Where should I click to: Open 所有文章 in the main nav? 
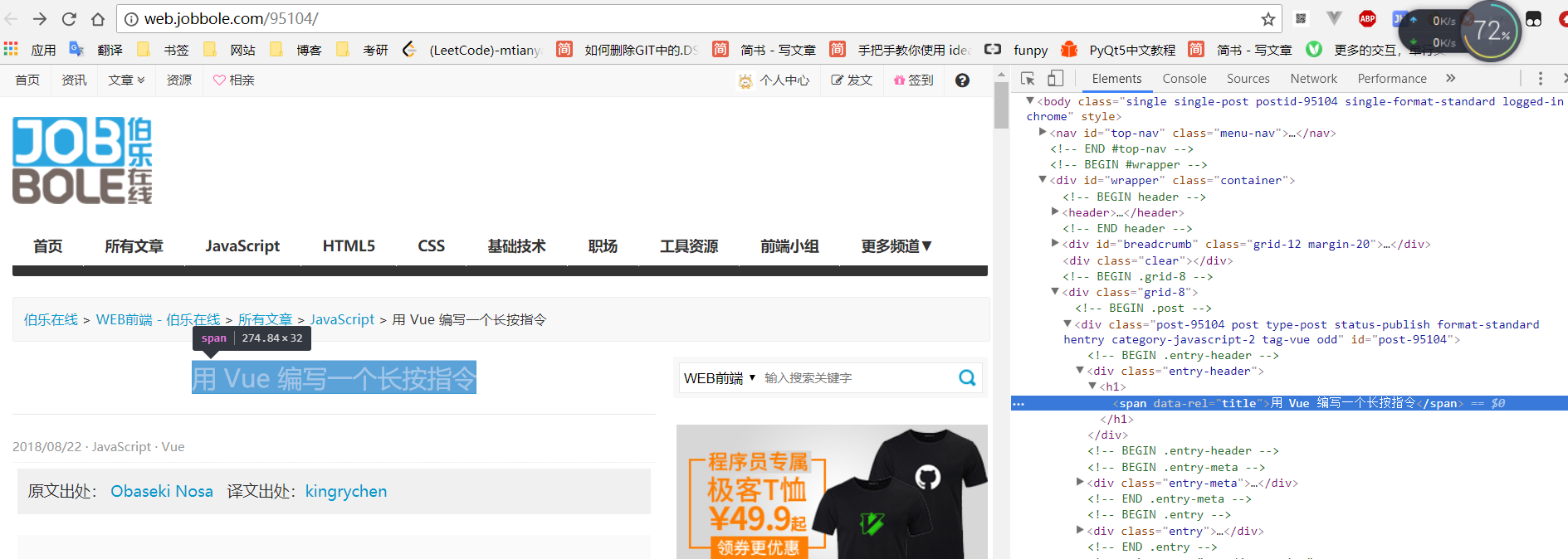pos(134,246)
